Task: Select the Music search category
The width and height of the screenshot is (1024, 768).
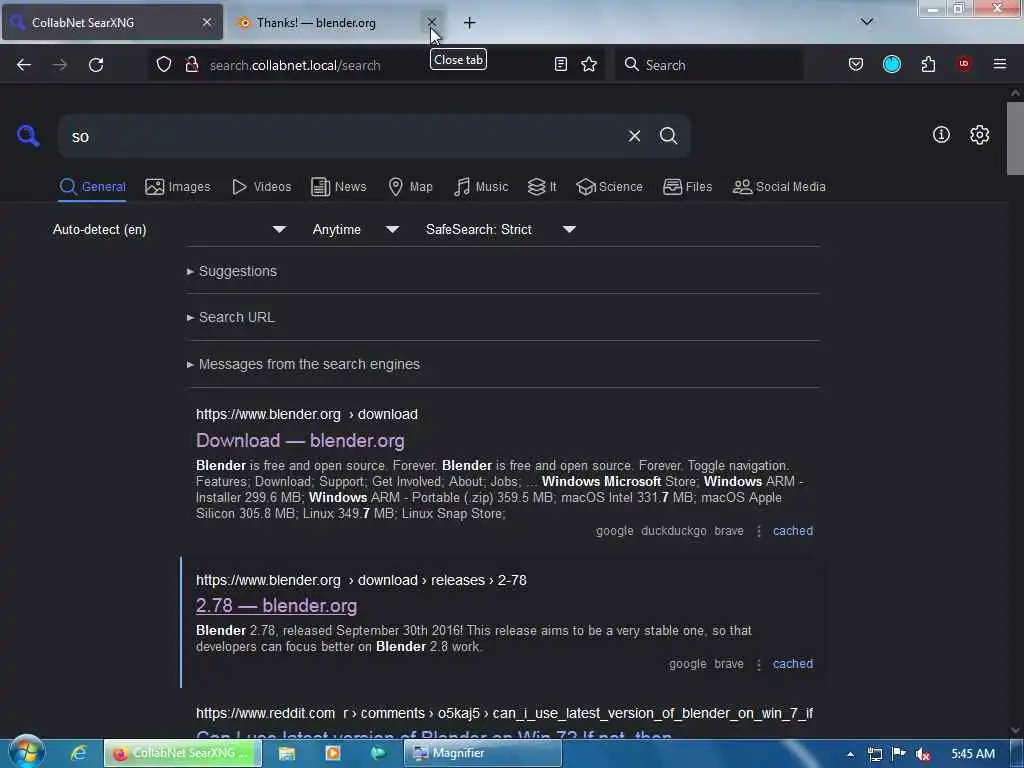Action: [x=481, y=187]
